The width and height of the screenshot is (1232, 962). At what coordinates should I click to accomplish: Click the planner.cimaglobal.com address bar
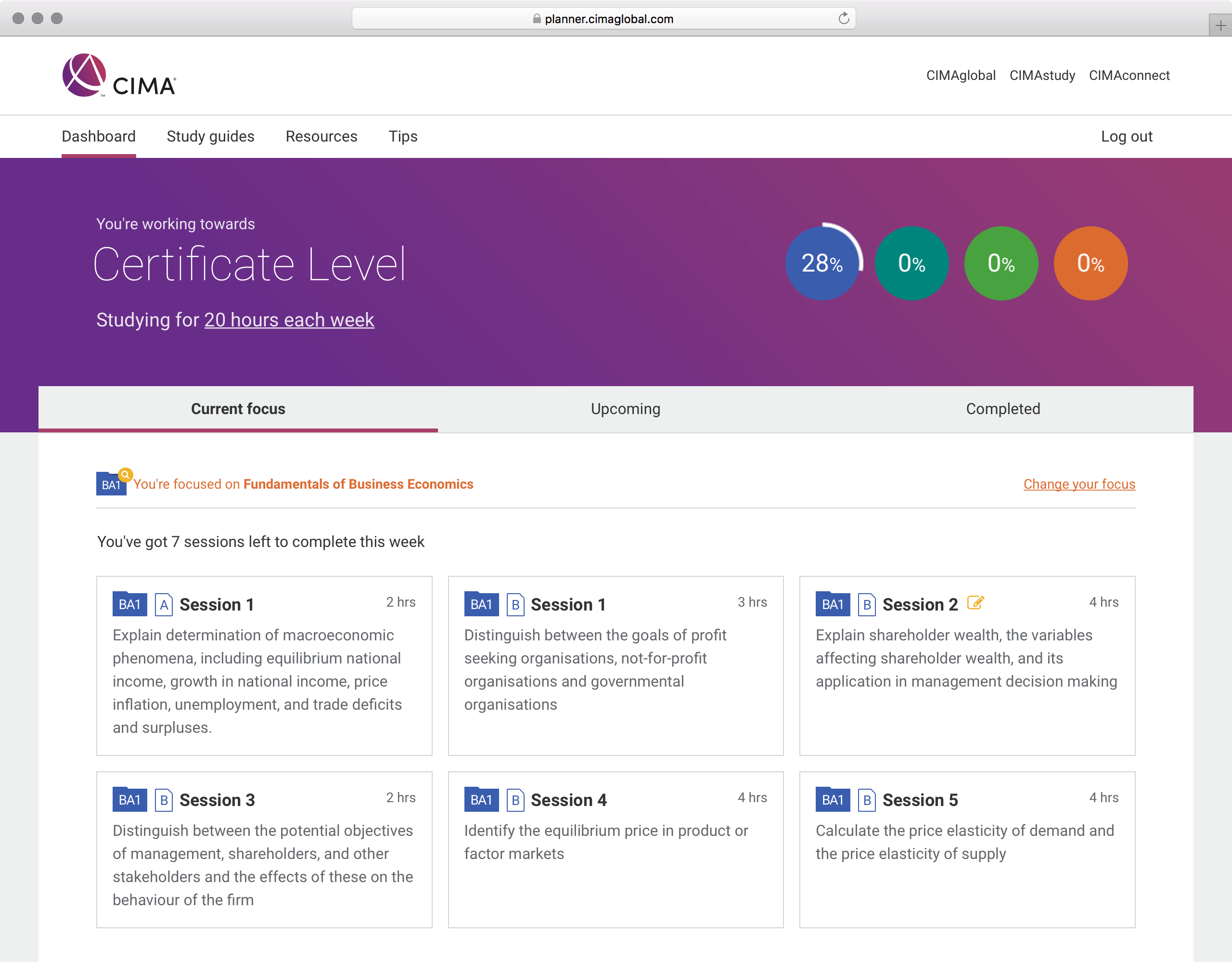[x=603, y=19]
